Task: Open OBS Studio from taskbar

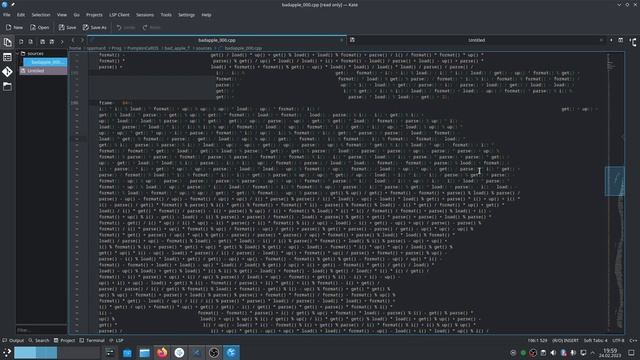Action: (214, 353)
